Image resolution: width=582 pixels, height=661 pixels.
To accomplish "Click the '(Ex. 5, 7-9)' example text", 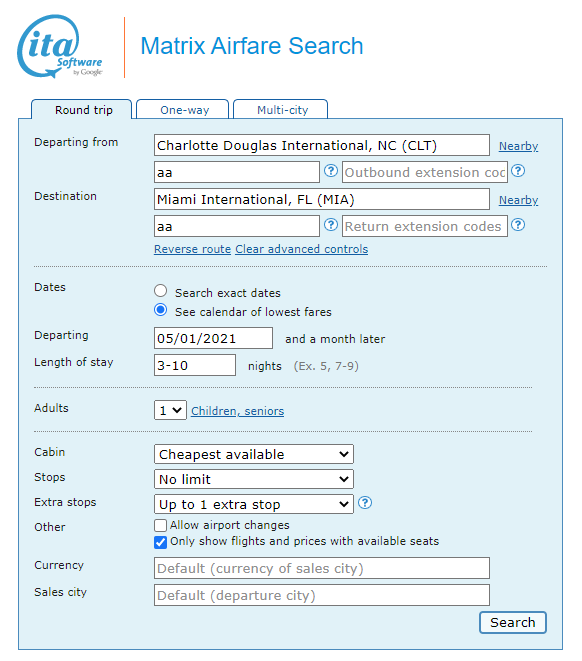I will coord(326,366).
